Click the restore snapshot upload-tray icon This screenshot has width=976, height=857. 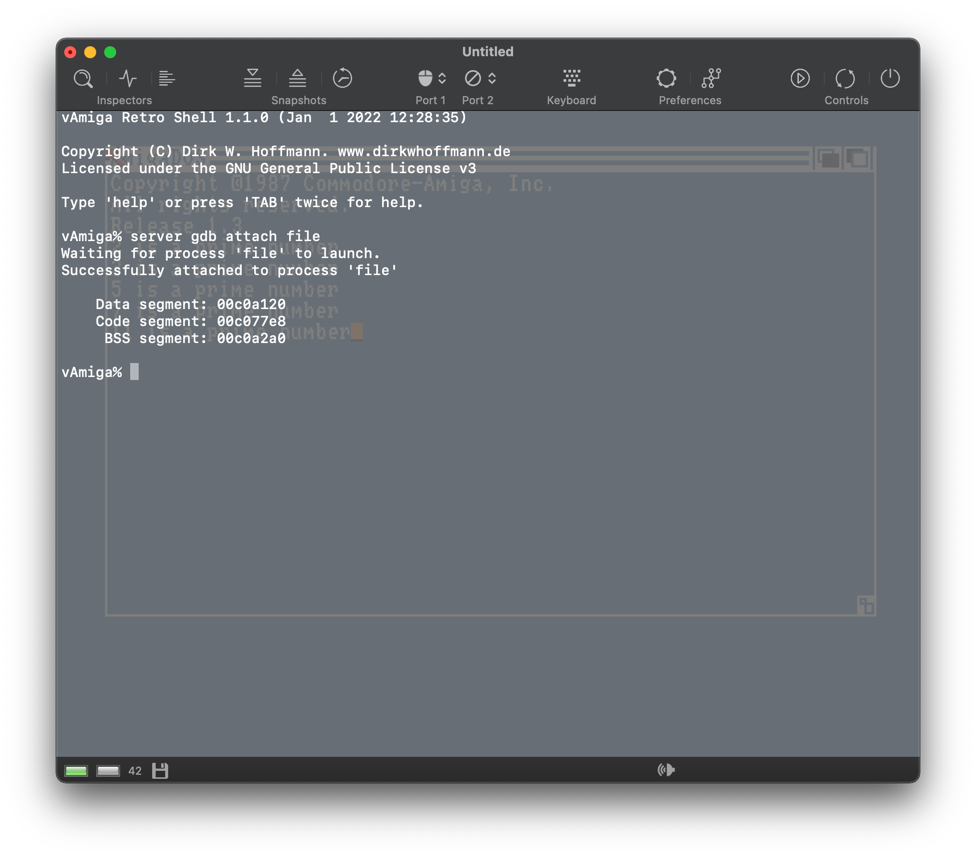point(298,78)
